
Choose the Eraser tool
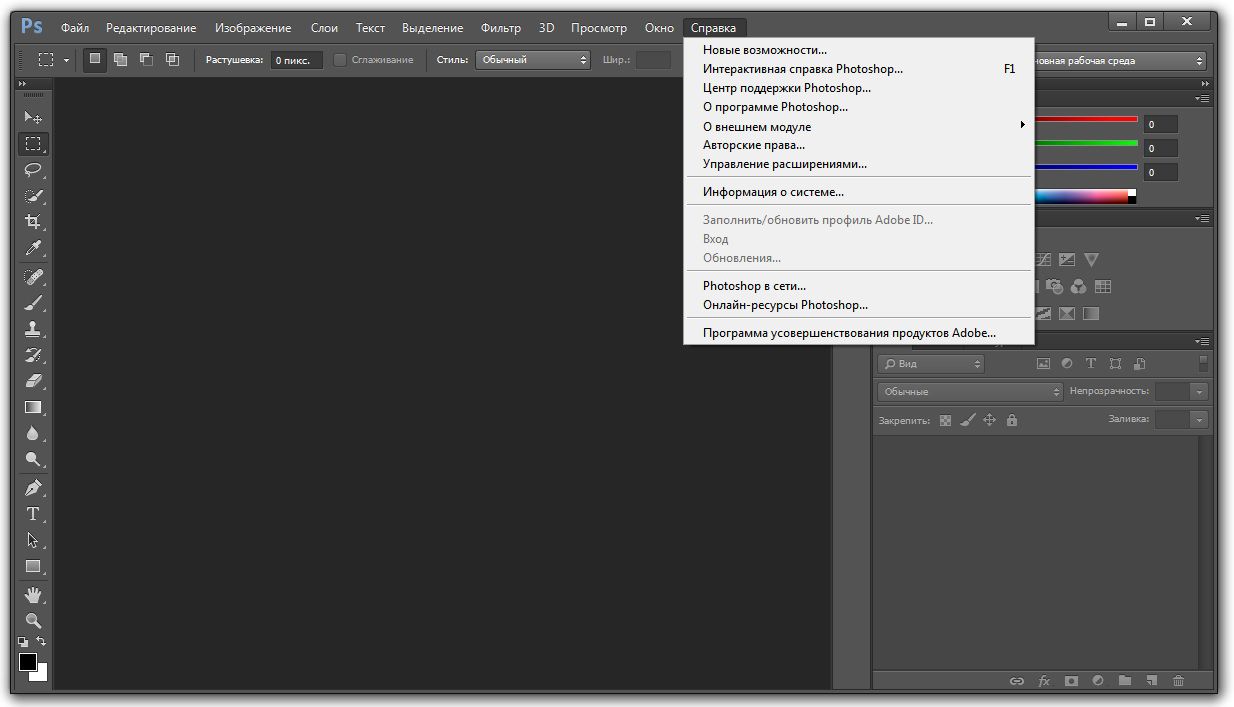pyautogui.click(x=33, y=381)
